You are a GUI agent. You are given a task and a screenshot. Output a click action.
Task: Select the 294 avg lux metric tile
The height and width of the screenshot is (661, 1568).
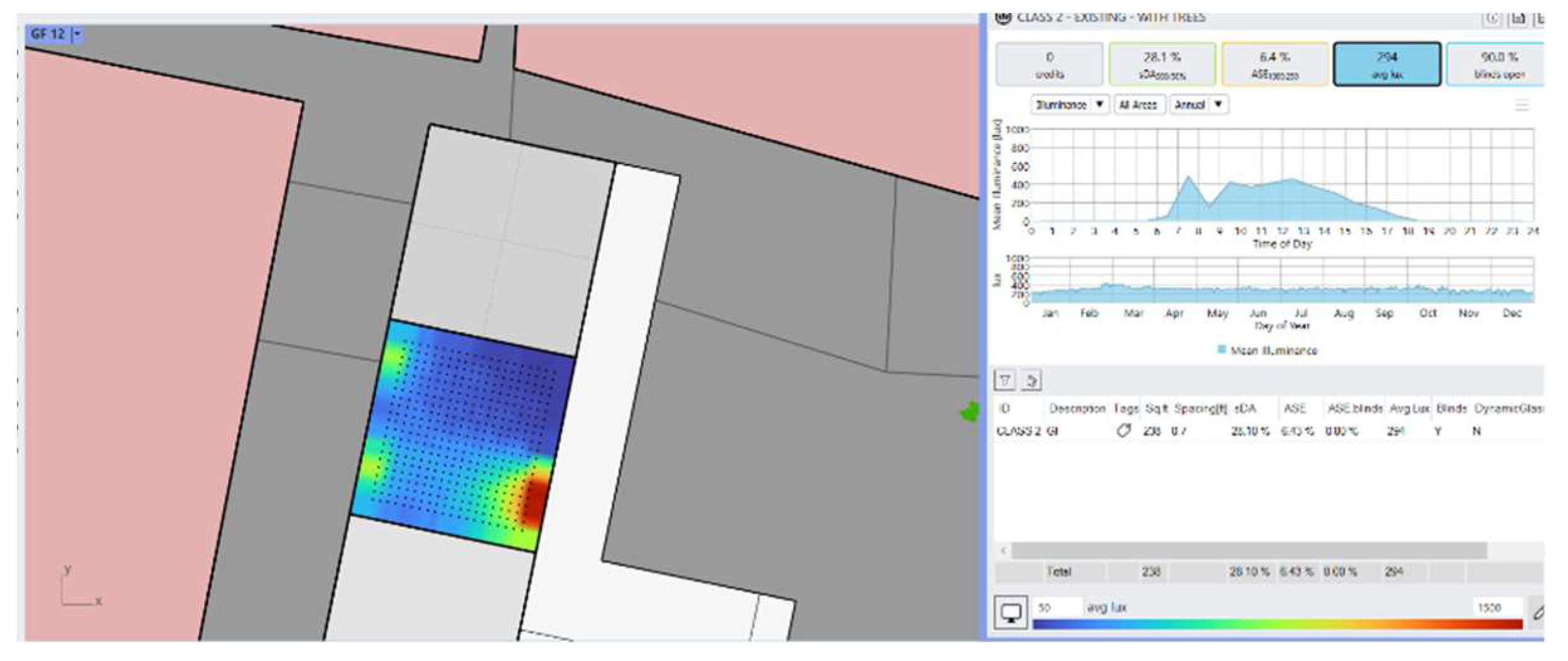pos(1387,64)
